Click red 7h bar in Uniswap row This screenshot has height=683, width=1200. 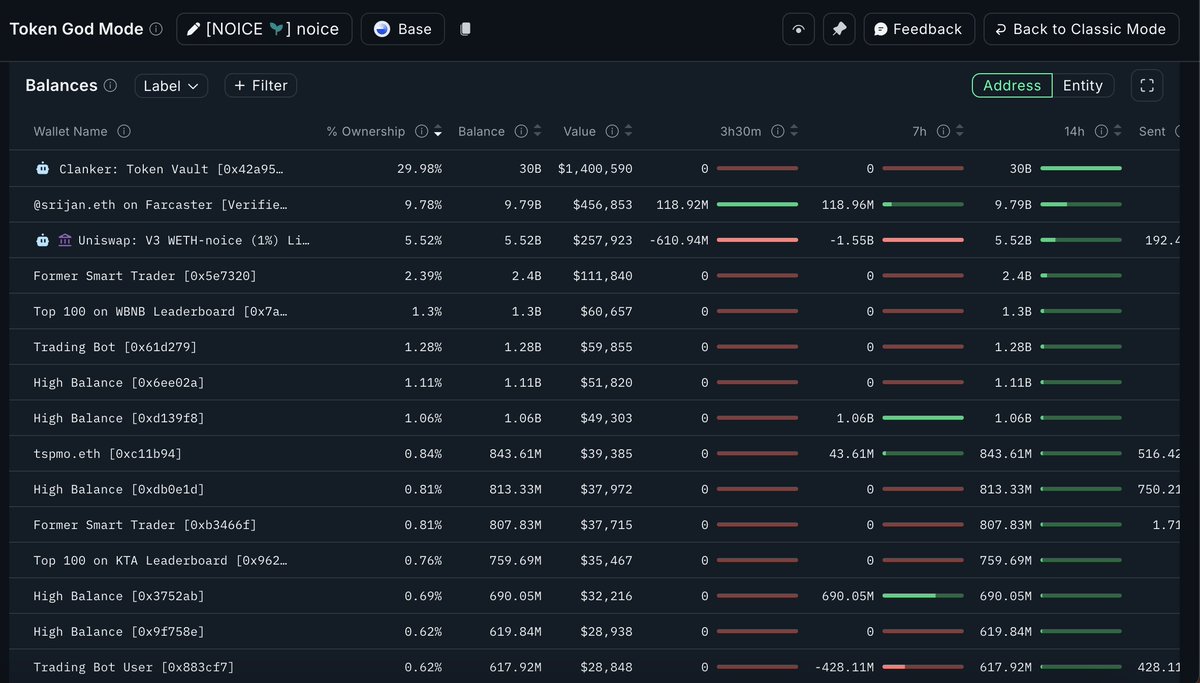pos(923,240)
